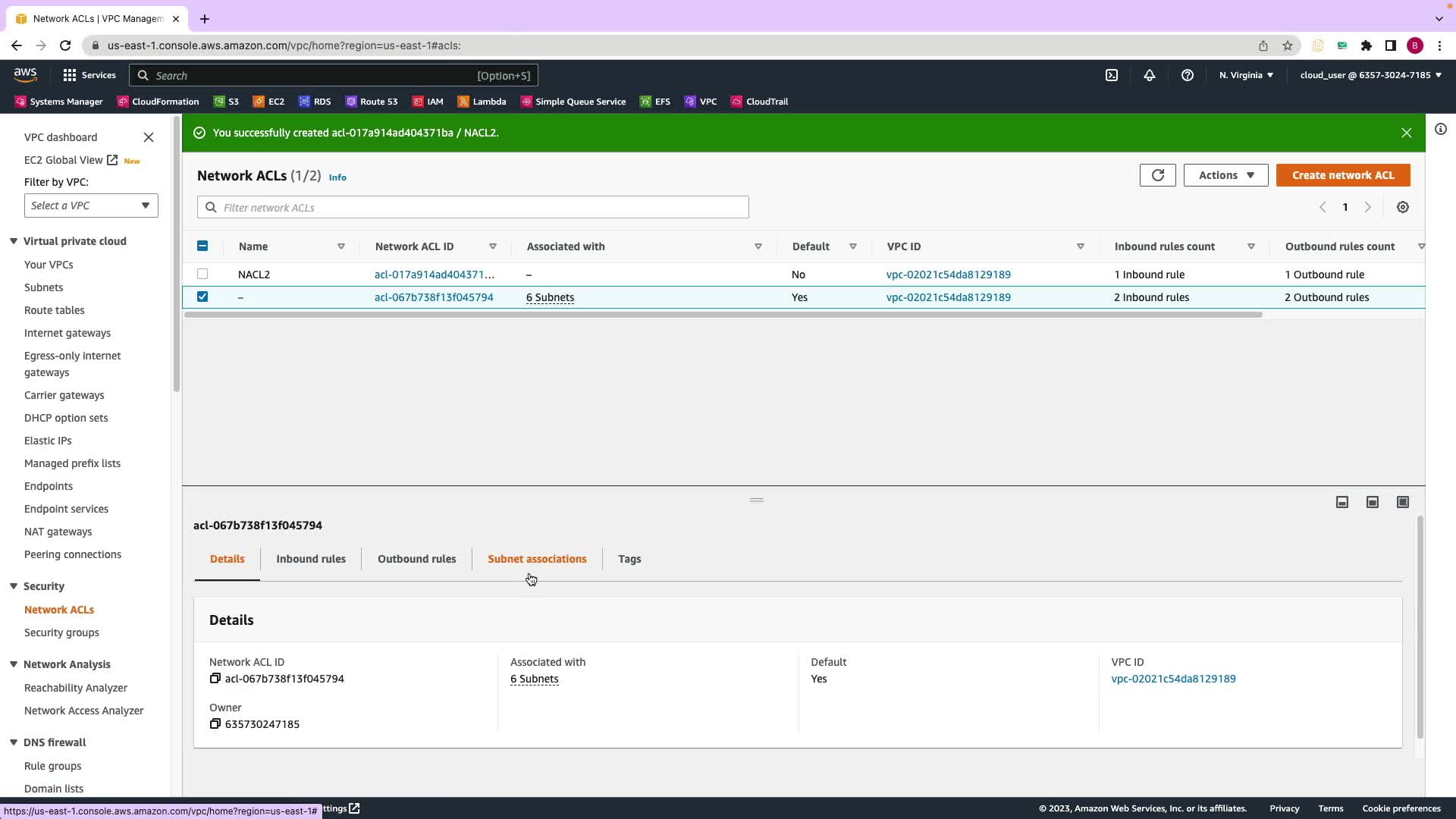Open the notifications bell
Image resolution: width=1456 pixels, height=819 pixels.
[x=1149, y=75]
